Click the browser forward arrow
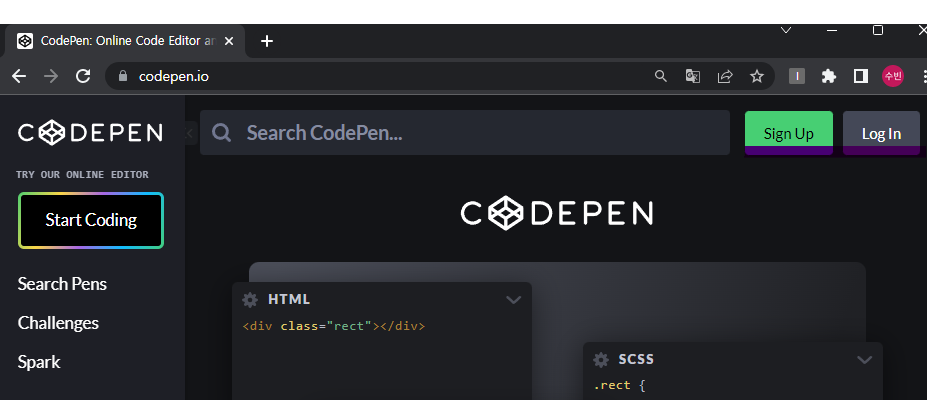 click(51, 76)
